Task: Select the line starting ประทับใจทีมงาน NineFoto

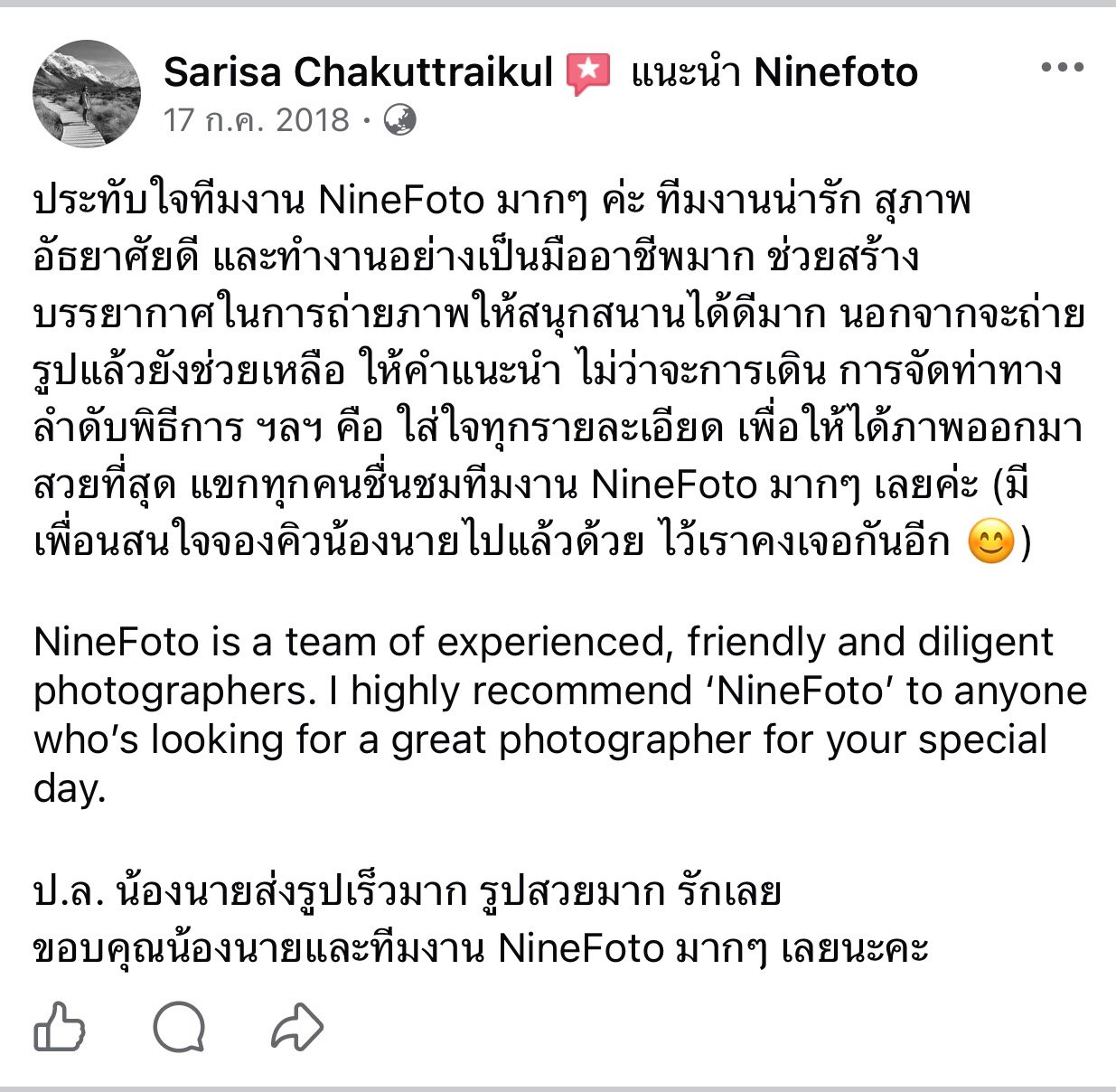Action: point(502,201)
